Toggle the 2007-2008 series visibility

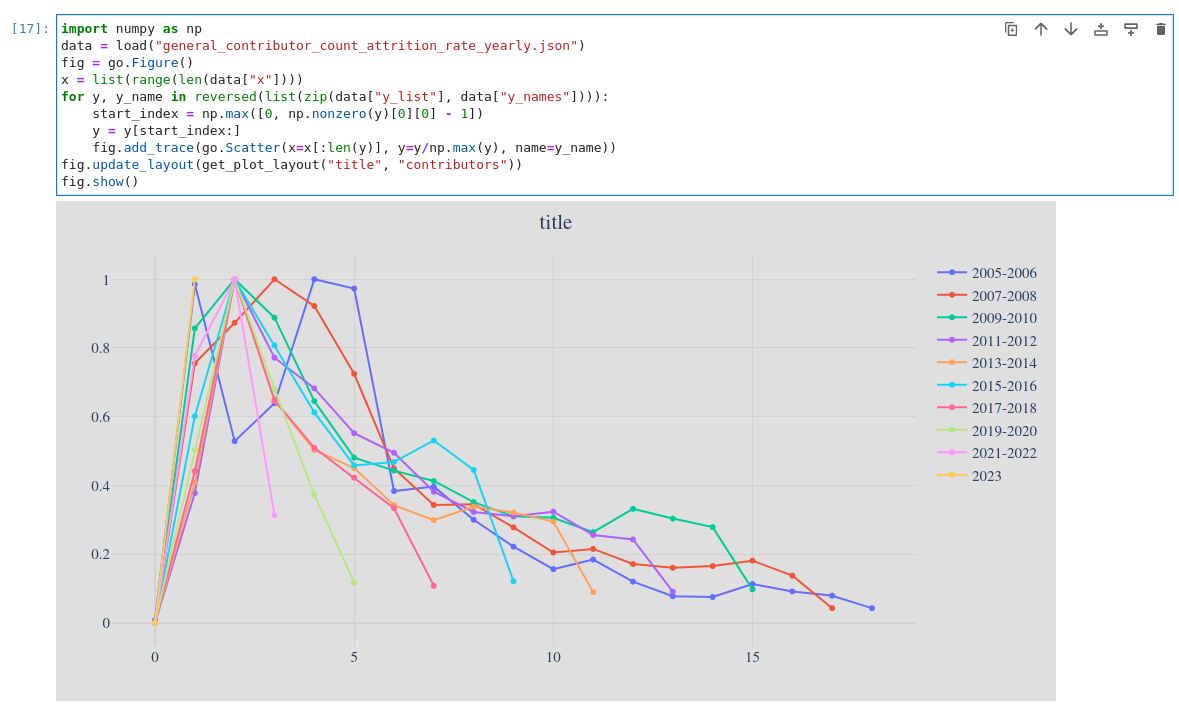(1005, 296)
